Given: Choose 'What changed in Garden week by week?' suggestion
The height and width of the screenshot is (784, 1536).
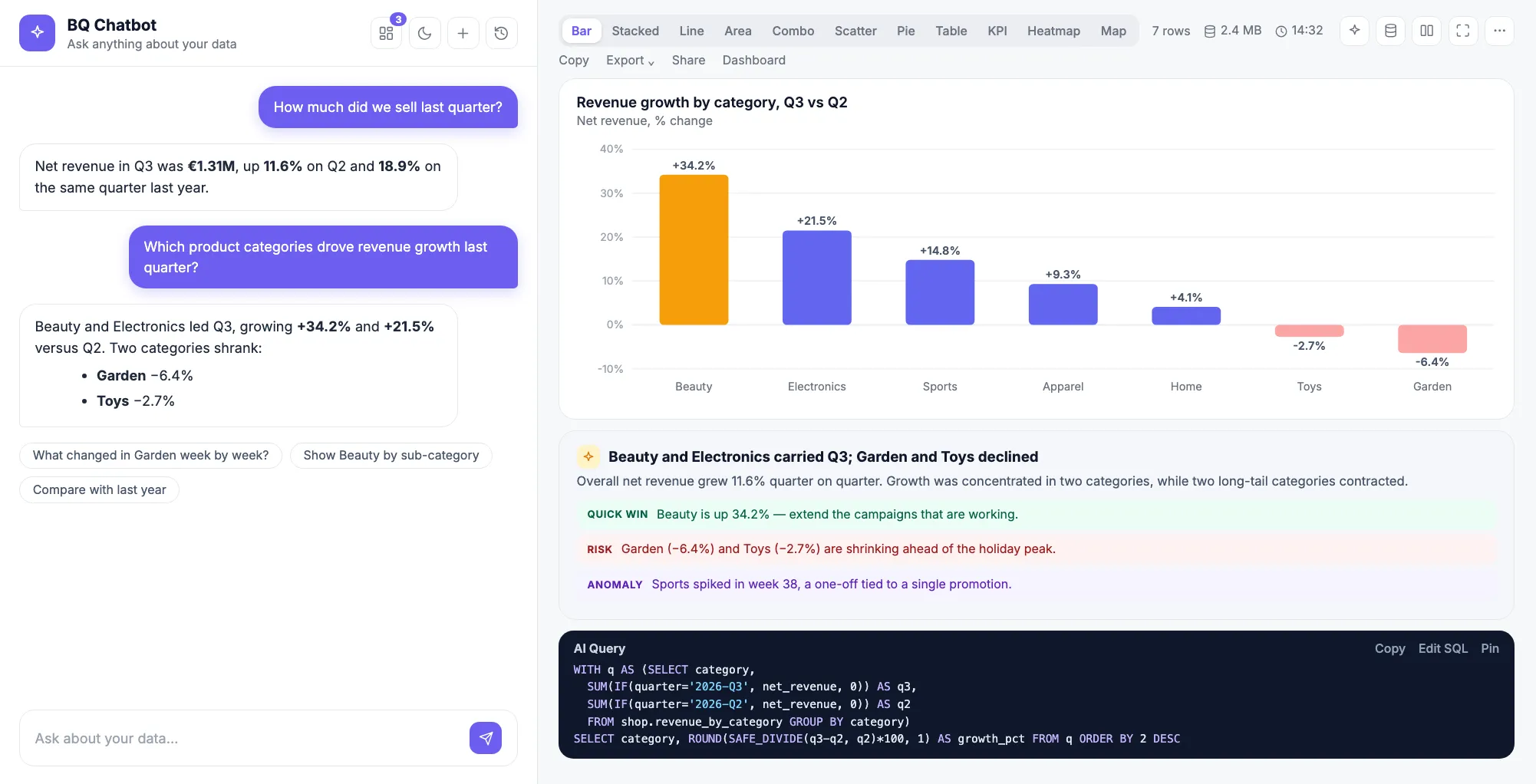Looking at the screenshot, I should tap(151, 455).
